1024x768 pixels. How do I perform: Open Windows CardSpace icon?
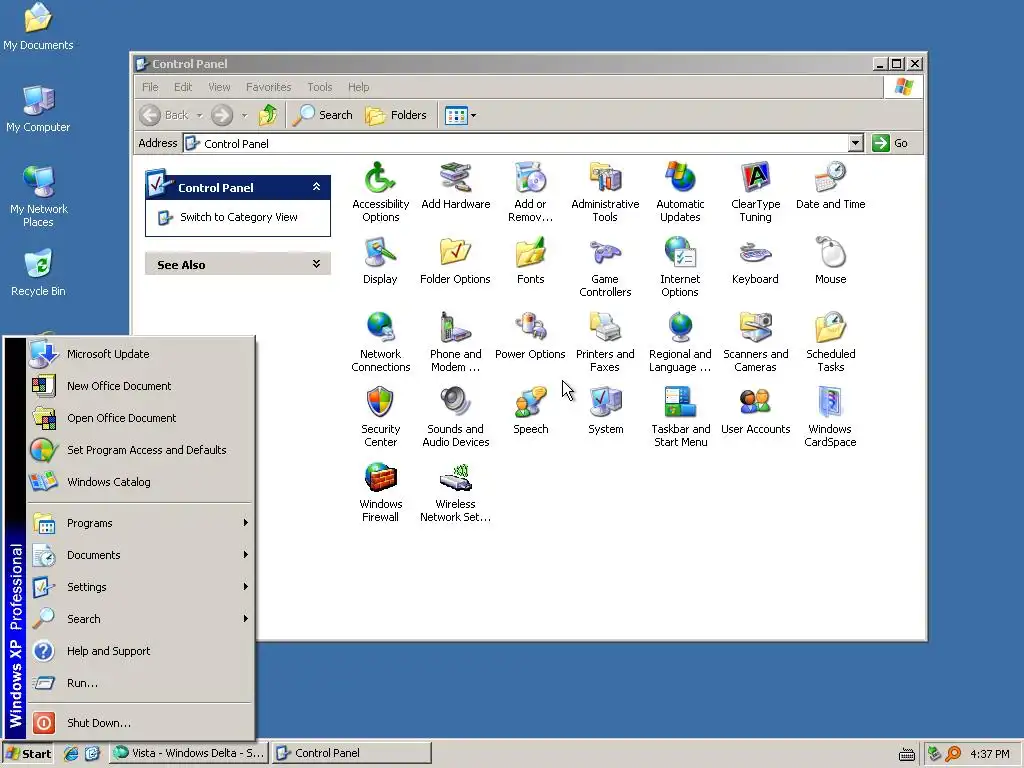[x=830, y=417]
